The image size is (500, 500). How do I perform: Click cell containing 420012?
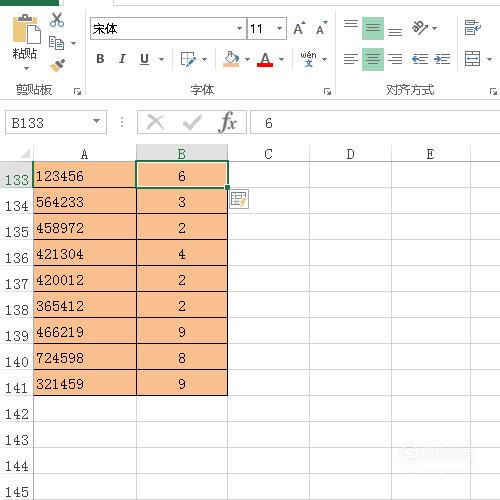tap(85, 279)
